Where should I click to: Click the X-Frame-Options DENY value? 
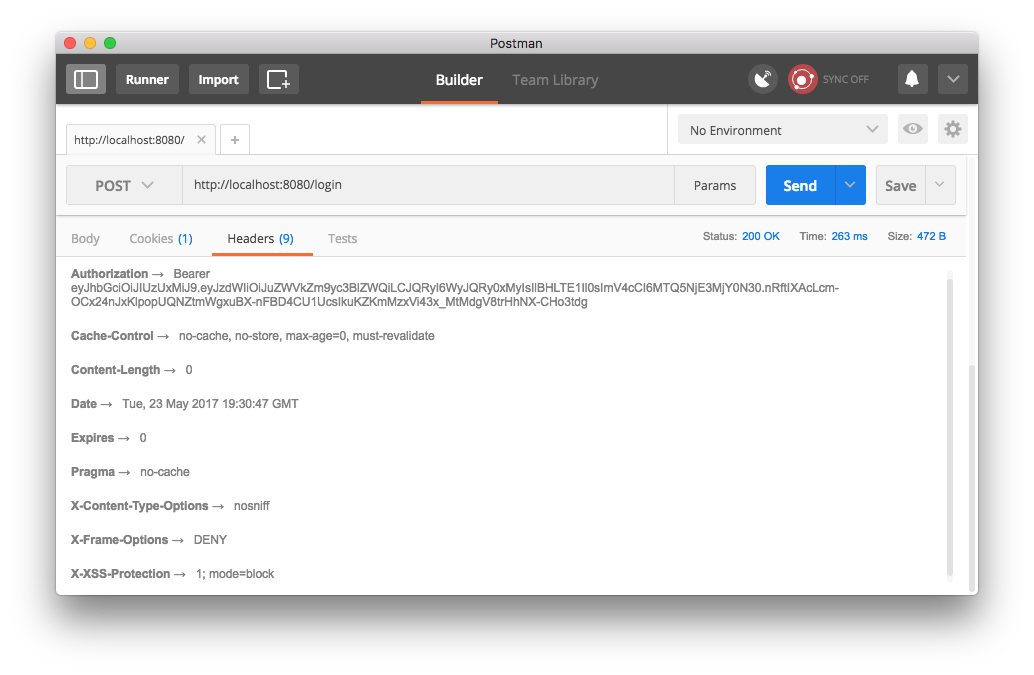pyautogui.click(x=210, y=540)
